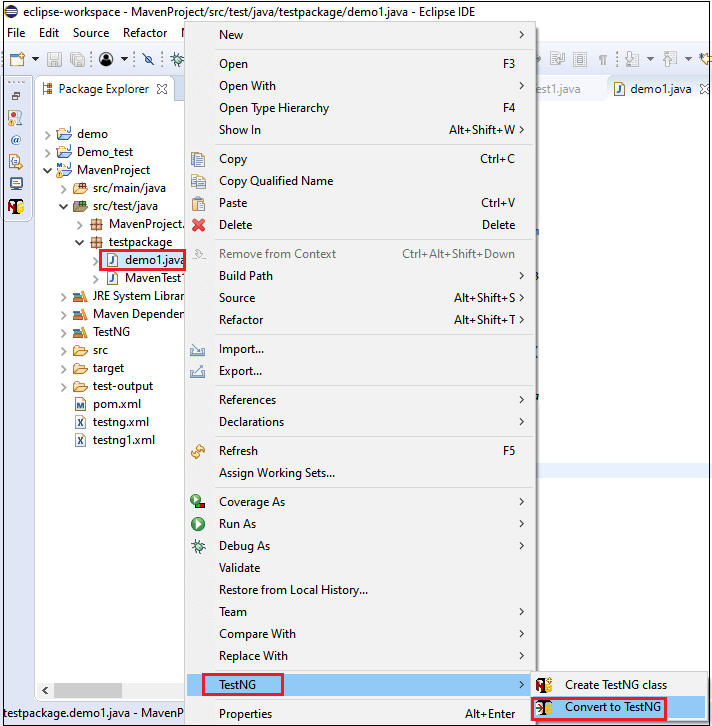Click the Copy Qualified Name icon
712x726 pixels.
(199, 181)
